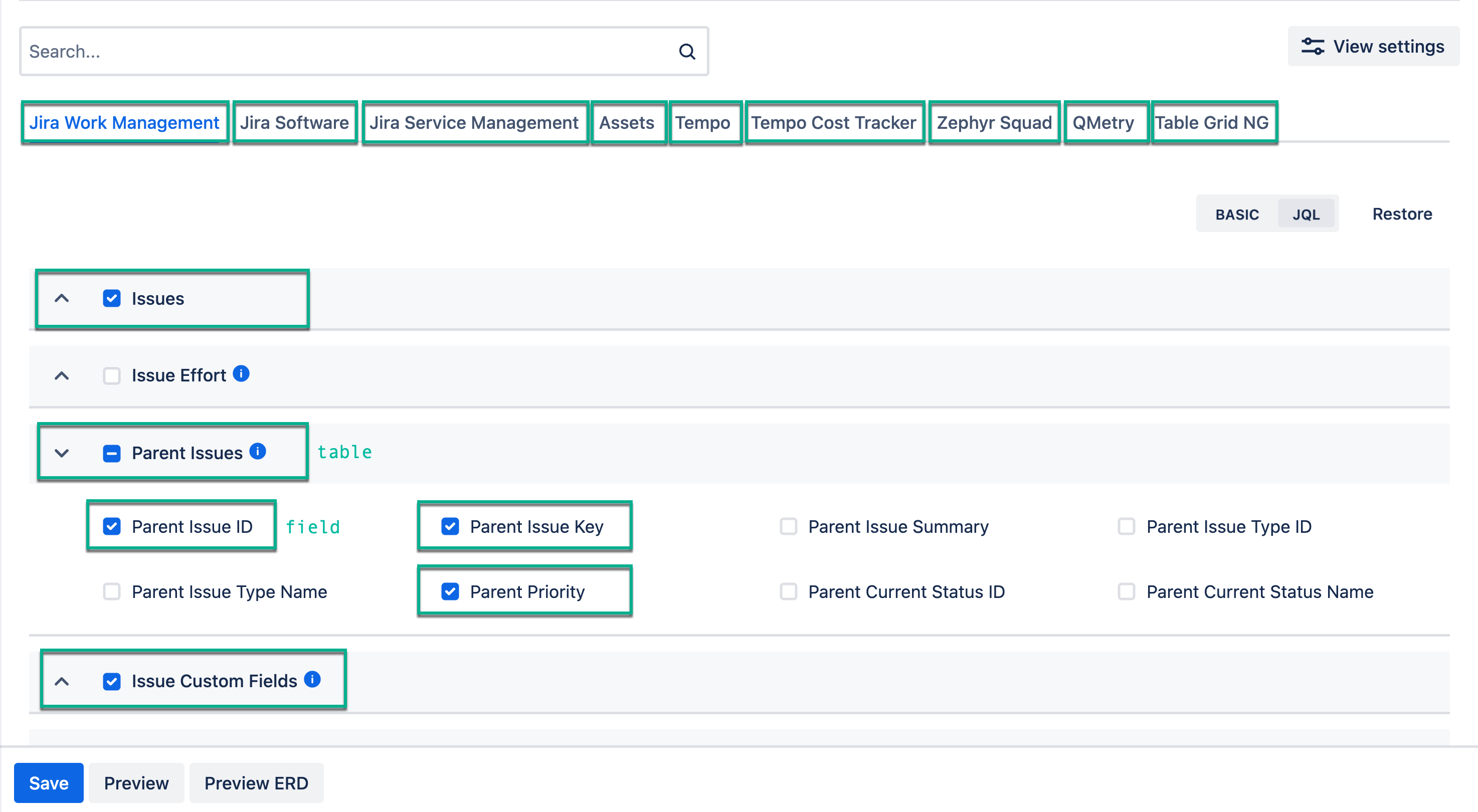Click inside the search field
This screenshot has height=812, width=1478.
[x=287, y=51]
